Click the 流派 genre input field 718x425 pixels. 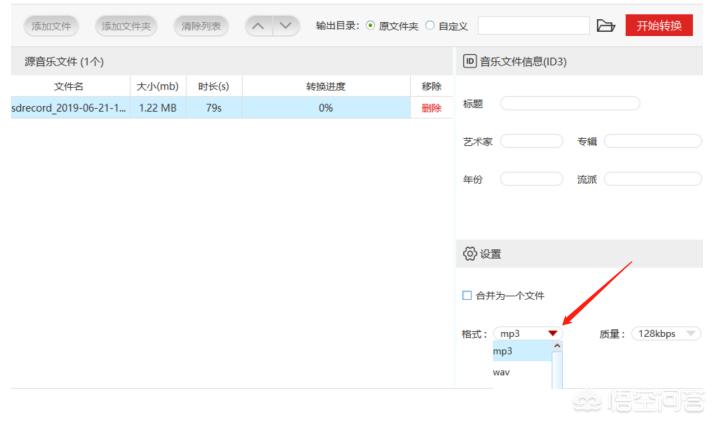(653, 179)
